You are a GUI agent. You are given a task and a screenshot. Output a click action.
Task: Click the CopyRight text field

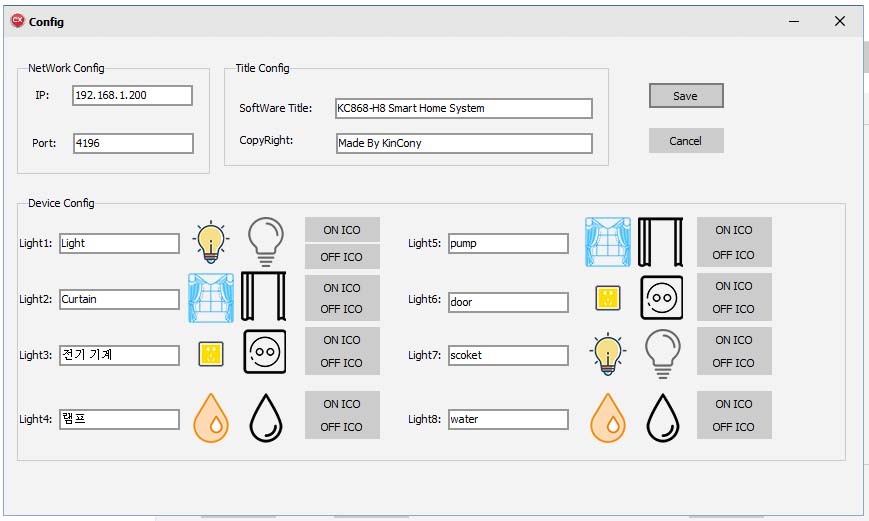[x=464, y=143]
